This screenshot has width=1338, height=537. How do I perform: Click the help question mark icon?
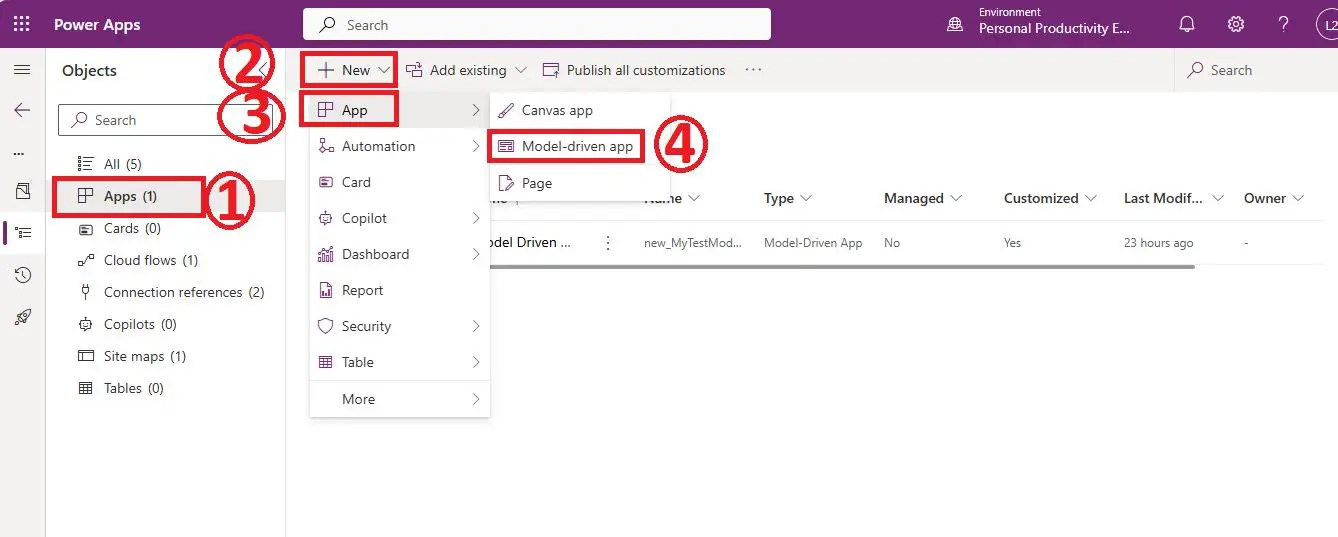1284,24
